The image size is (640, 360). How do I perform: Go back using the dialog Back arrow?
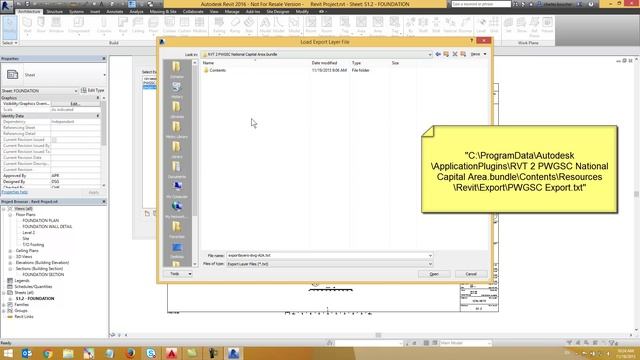(438, 54)
